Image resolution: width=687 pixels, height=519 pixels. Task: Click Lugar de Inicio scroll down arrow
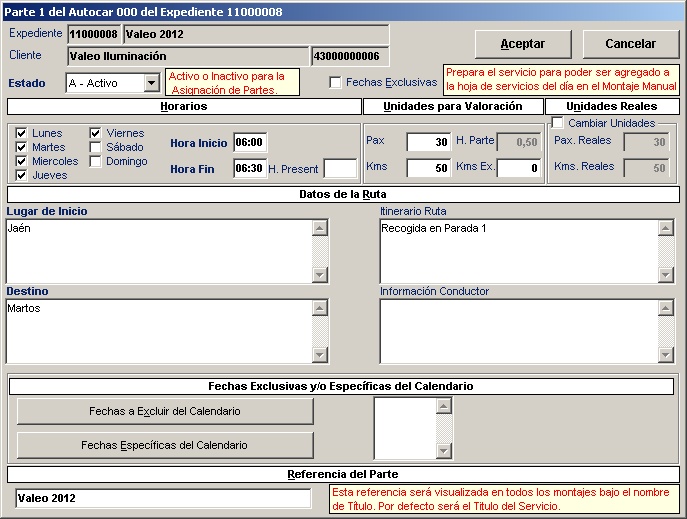[x=320, y=275]
